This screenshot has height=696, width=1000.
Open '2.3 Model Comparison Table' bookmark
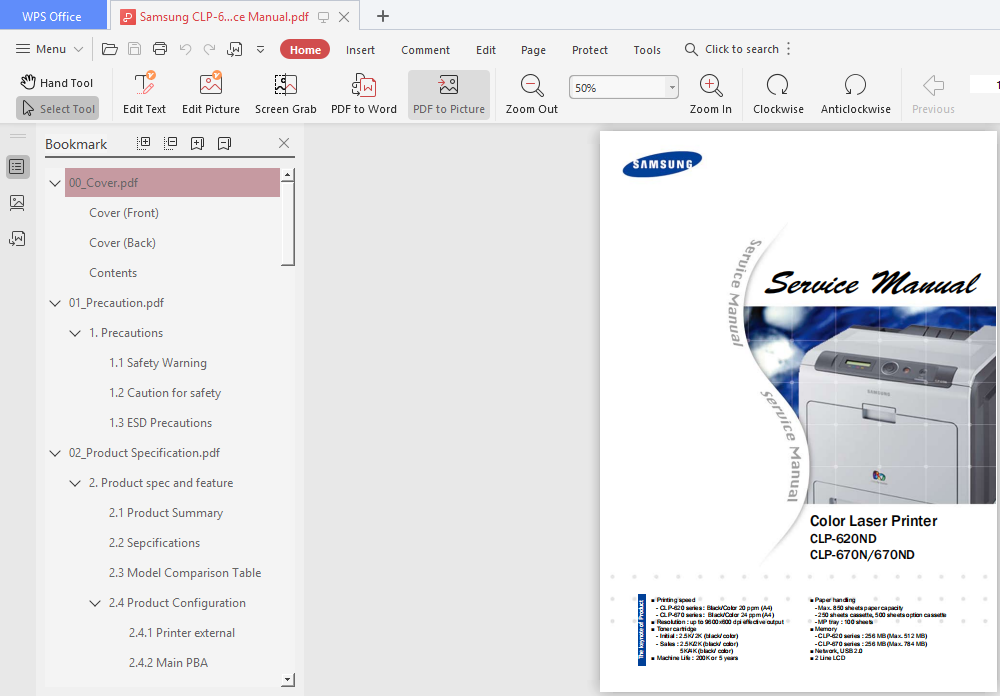(185, 572)
